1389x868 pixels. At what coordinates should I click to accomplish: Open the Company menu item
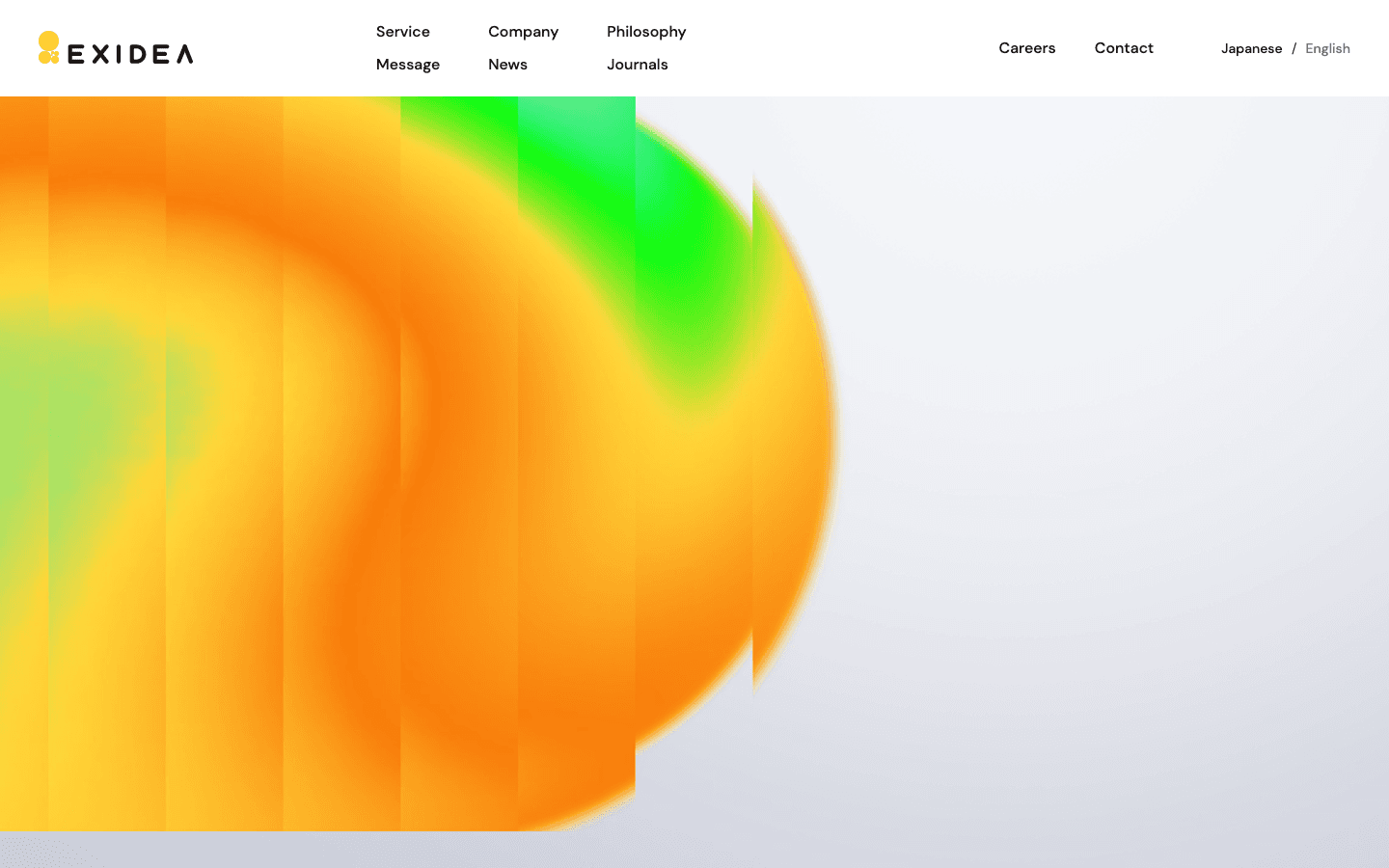[x=523, y=32]
